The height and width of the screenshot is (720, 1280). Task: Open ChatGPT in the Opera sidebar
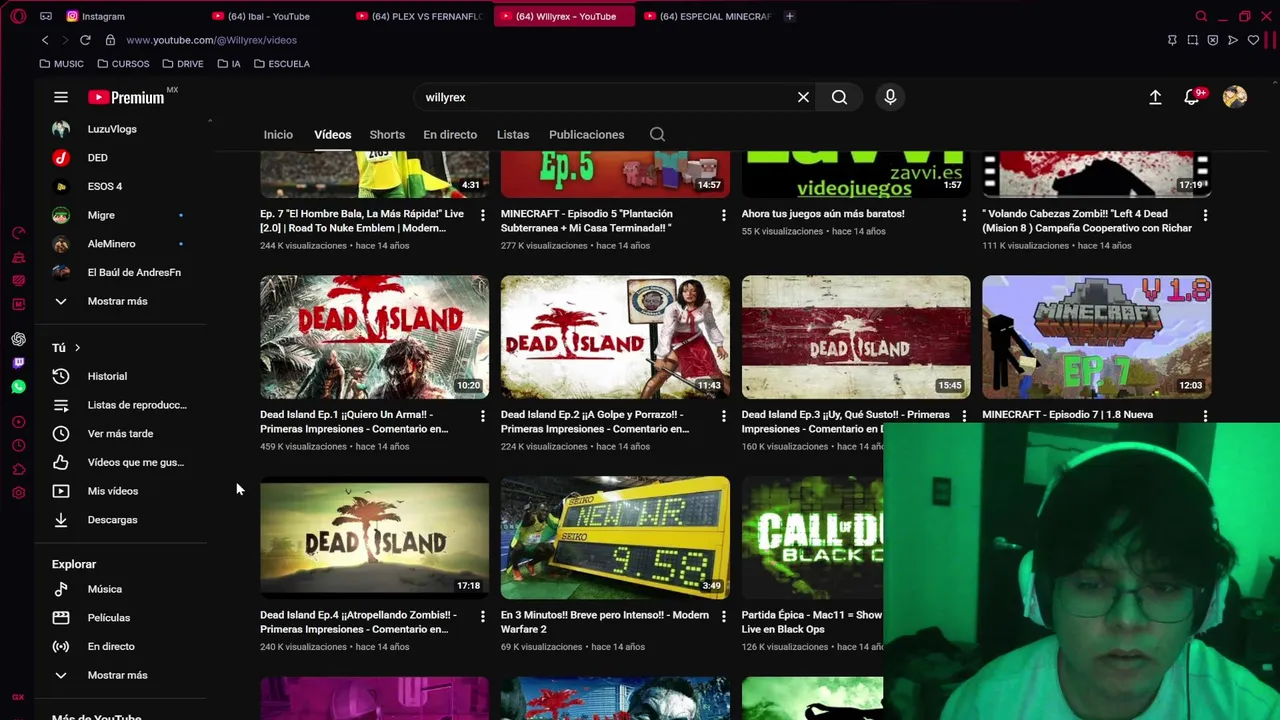tap(18, 340)
